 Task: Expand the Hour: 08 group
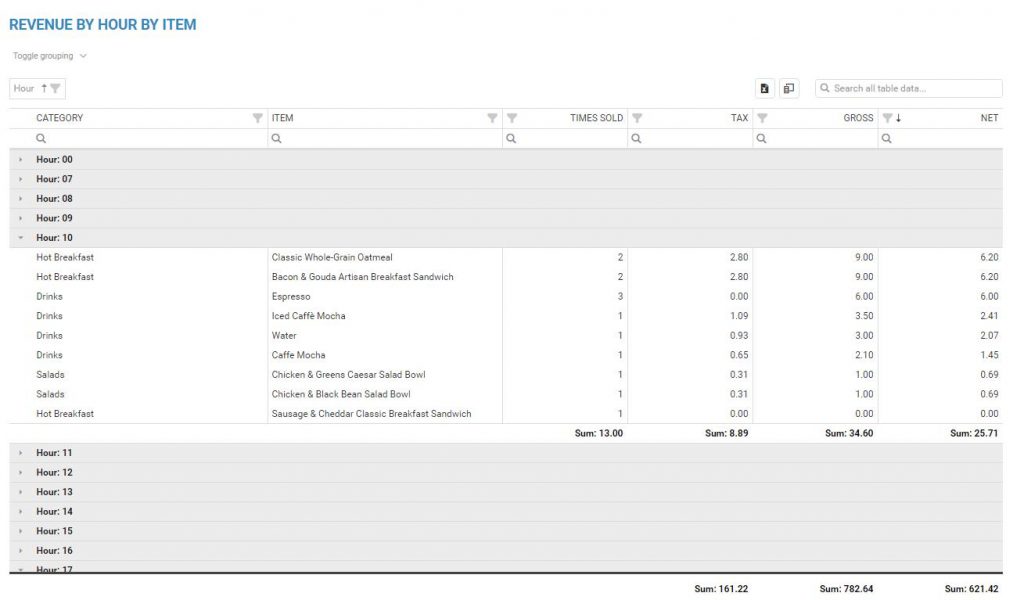21,198
